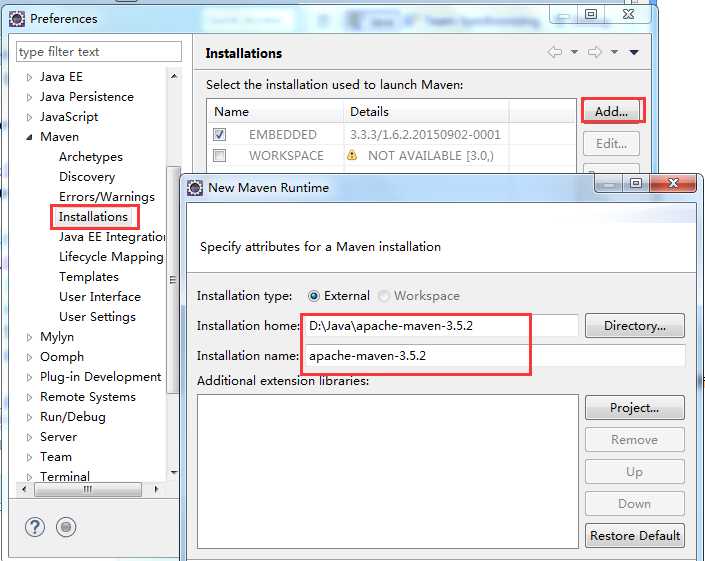The image size is (705, 561).
Task: Click the Up button
Action: (x=635, y=472)
